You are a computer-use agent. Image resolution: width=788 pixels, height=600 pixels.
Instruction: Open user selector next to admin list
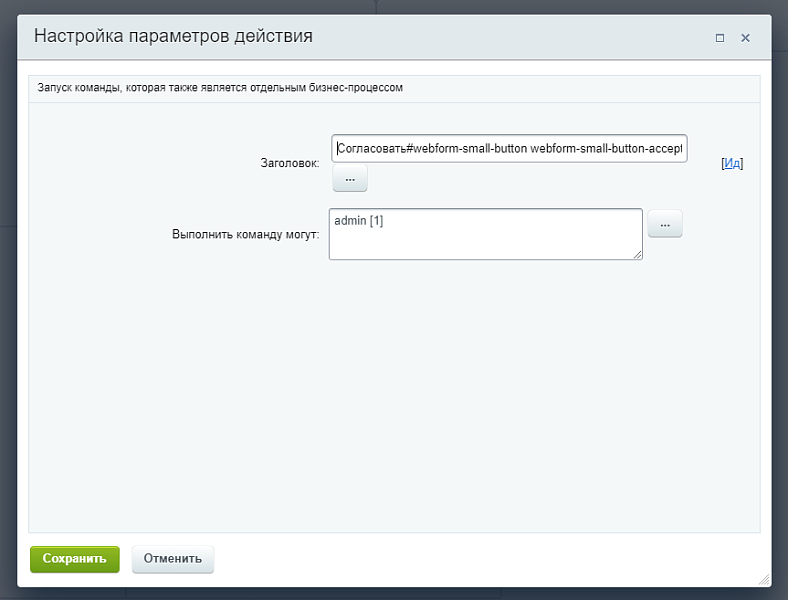(x=665, y=224)
